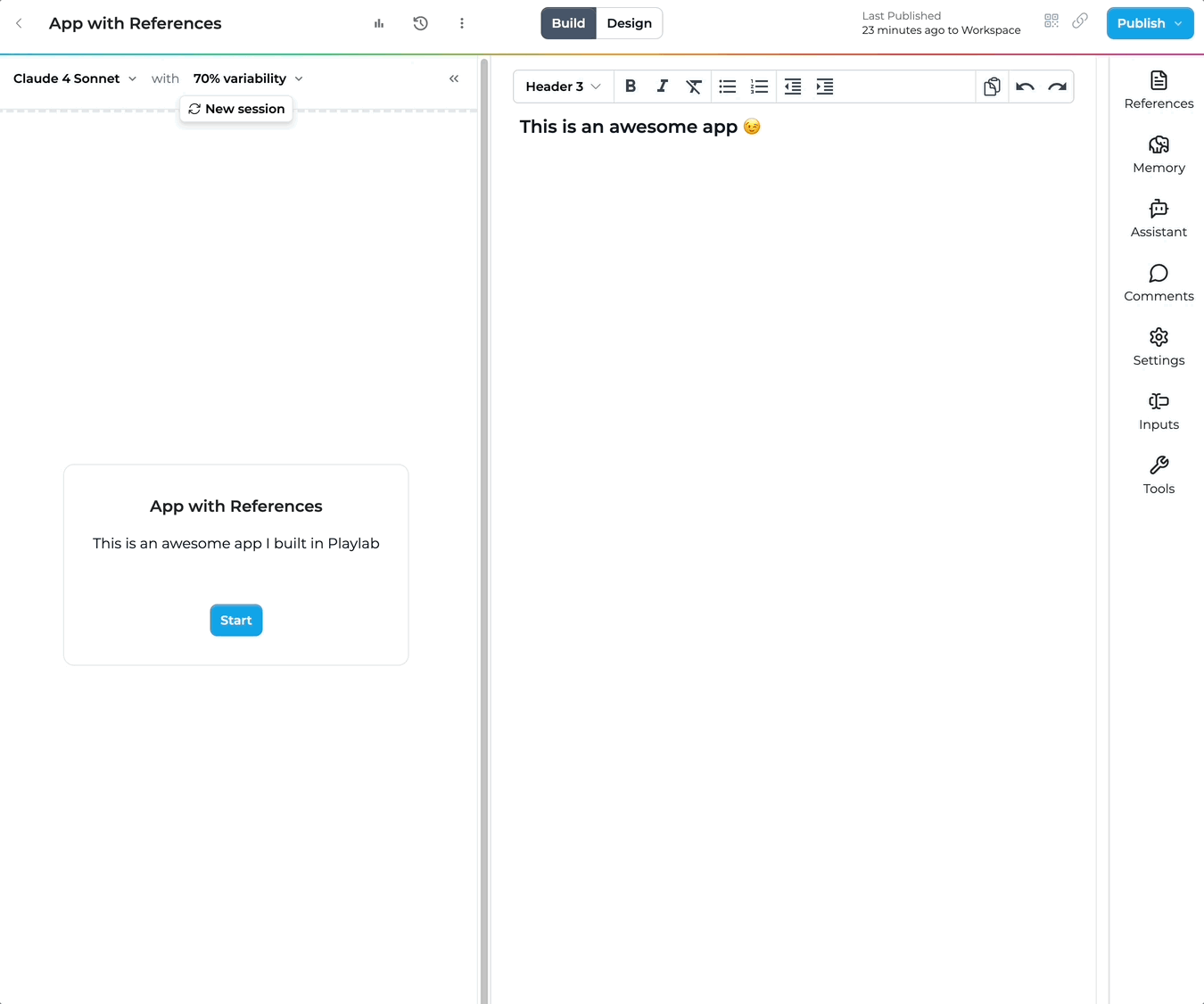
Task: Undo the last edit
Action: (1025, 86)
